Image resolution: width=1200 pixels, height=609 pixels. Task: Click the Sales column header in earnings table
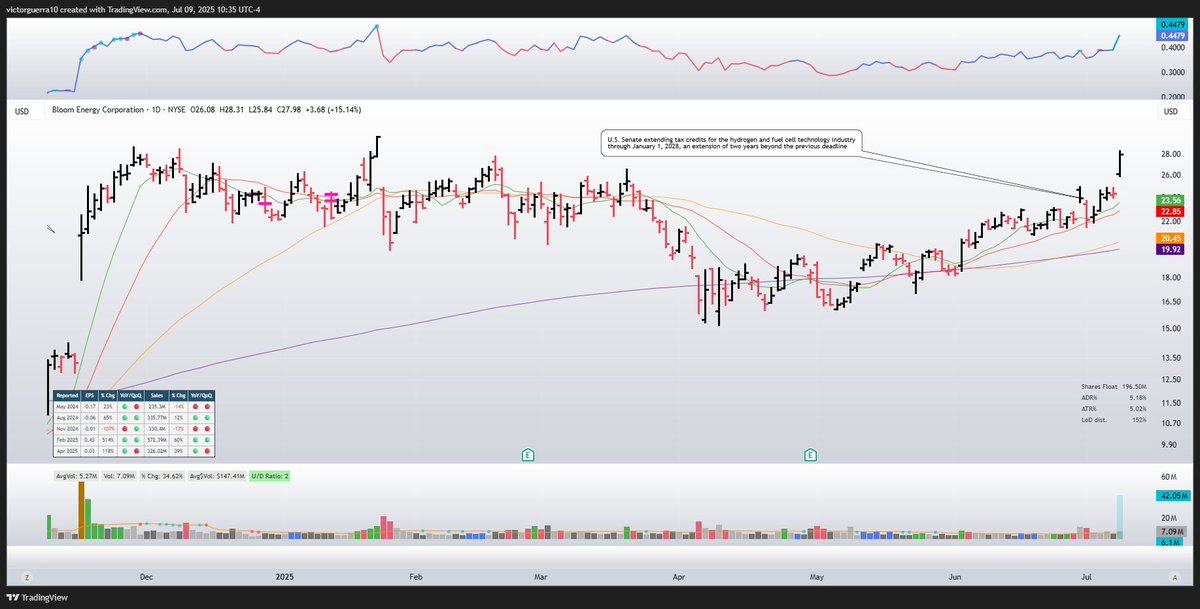click(158, 395)
